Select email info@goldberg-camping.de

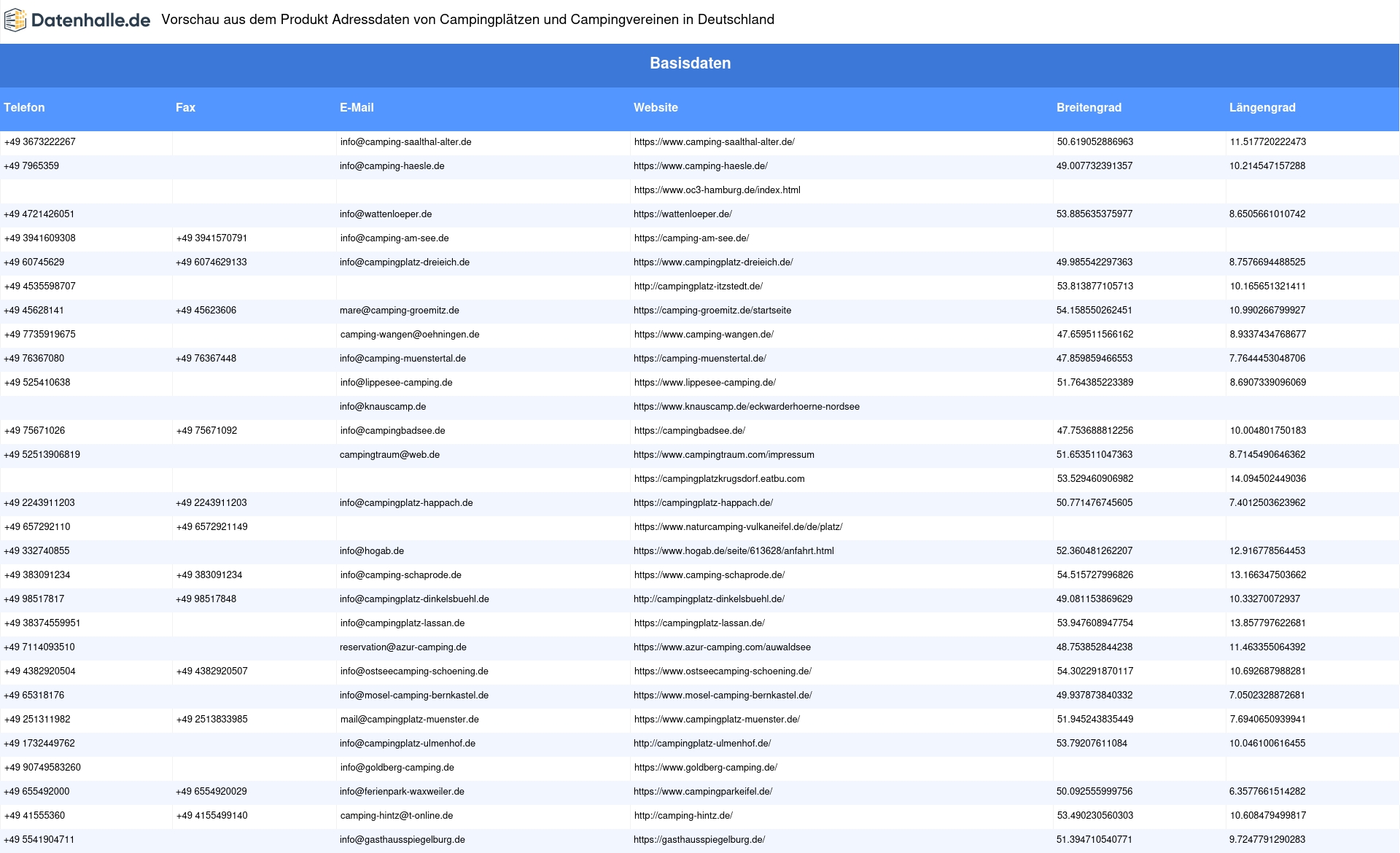397,768
